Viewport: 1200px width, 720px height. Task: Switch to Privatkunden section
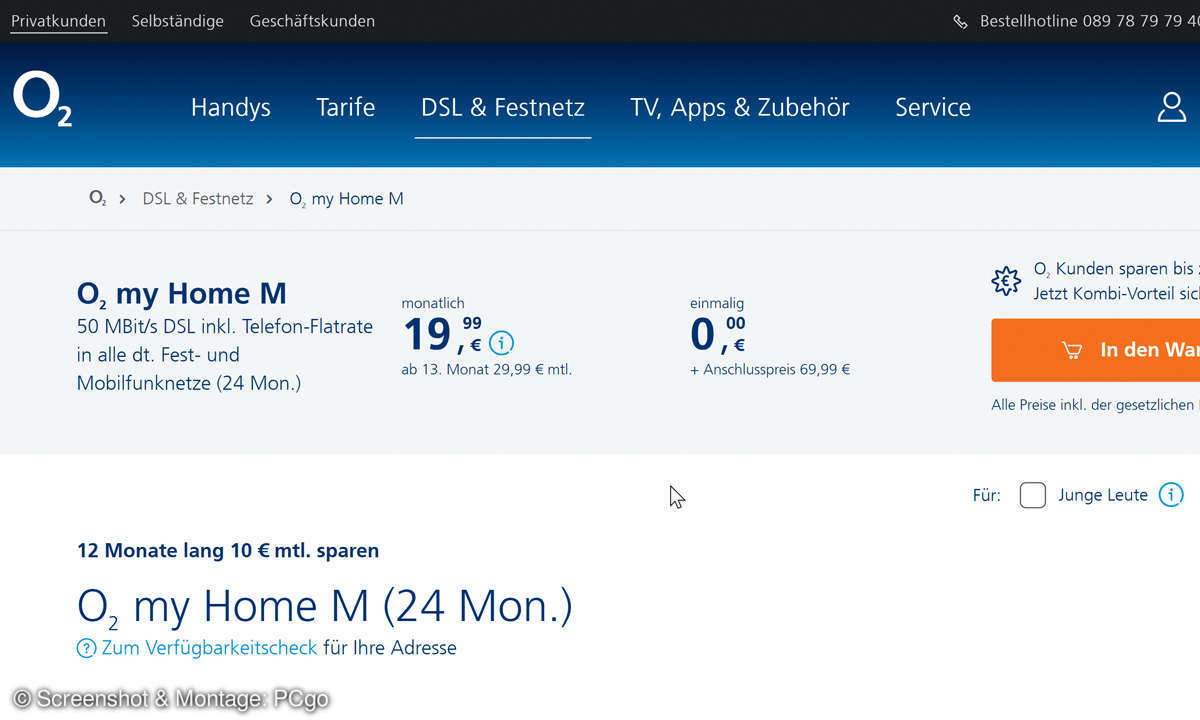[58, 21]
